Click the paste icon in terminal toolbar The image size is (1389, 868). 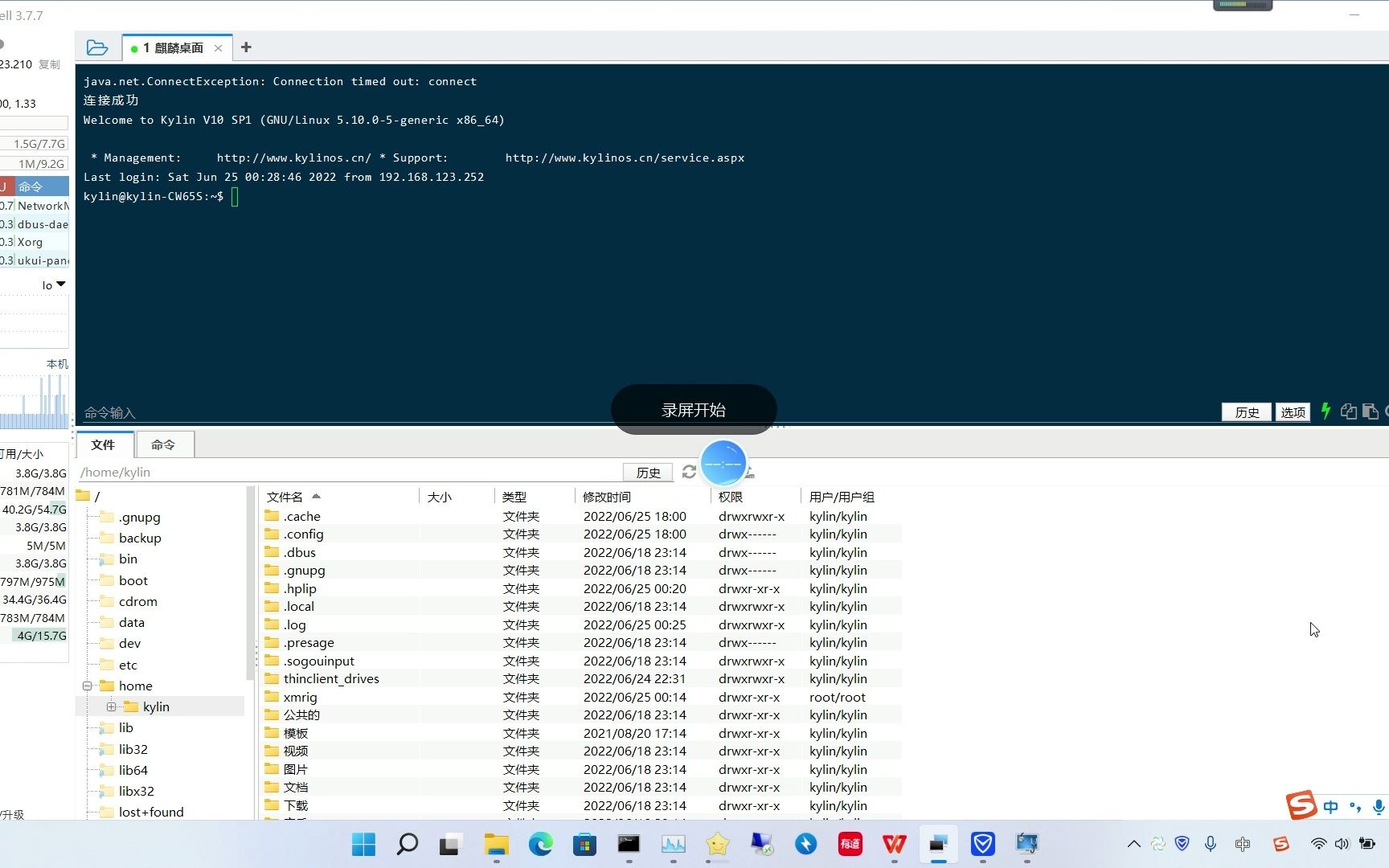click(x=1371, y=411)
